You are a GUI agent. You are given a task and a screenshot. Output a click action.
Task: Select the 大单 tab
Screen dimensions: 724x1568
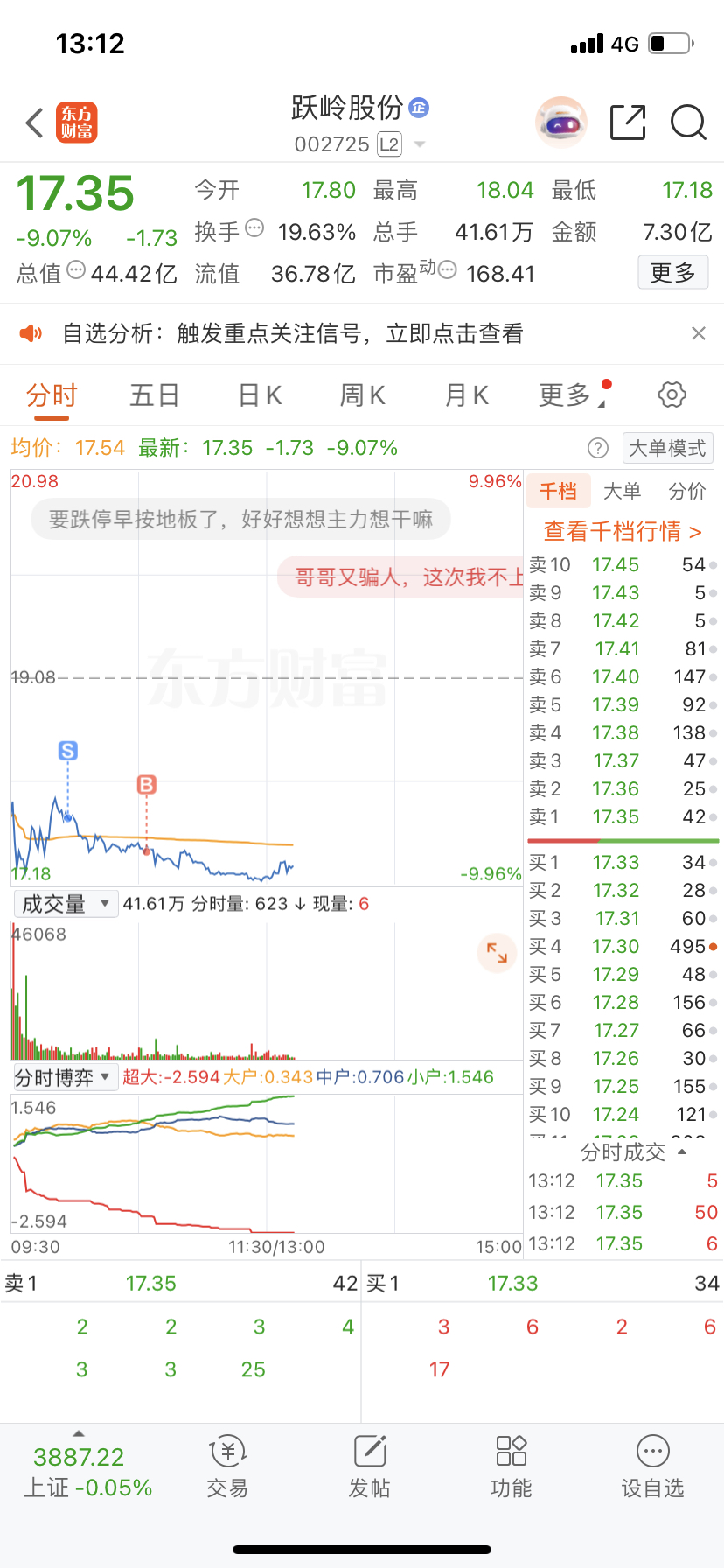tap(623, 491)
